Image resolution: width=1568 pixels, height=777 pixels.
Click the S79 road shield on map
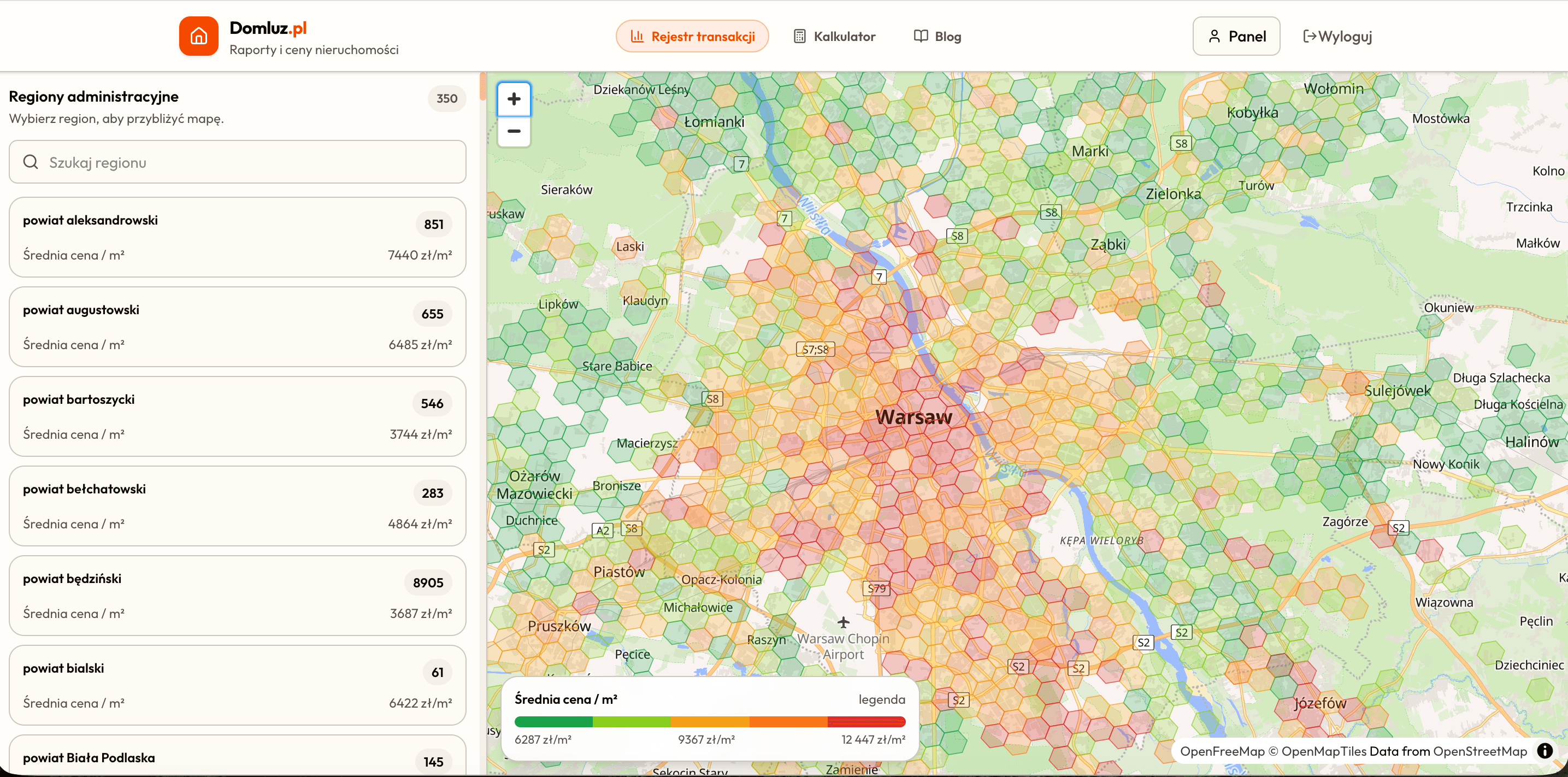coord(876,588)
